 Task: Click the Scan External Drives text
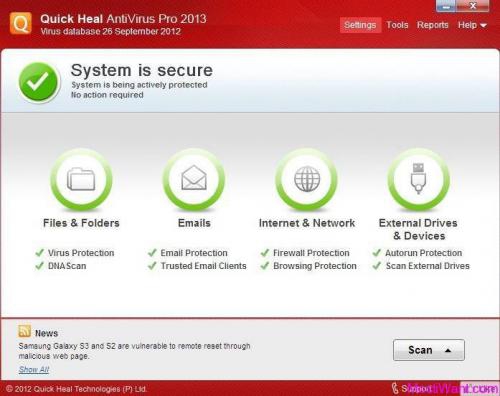428,266
